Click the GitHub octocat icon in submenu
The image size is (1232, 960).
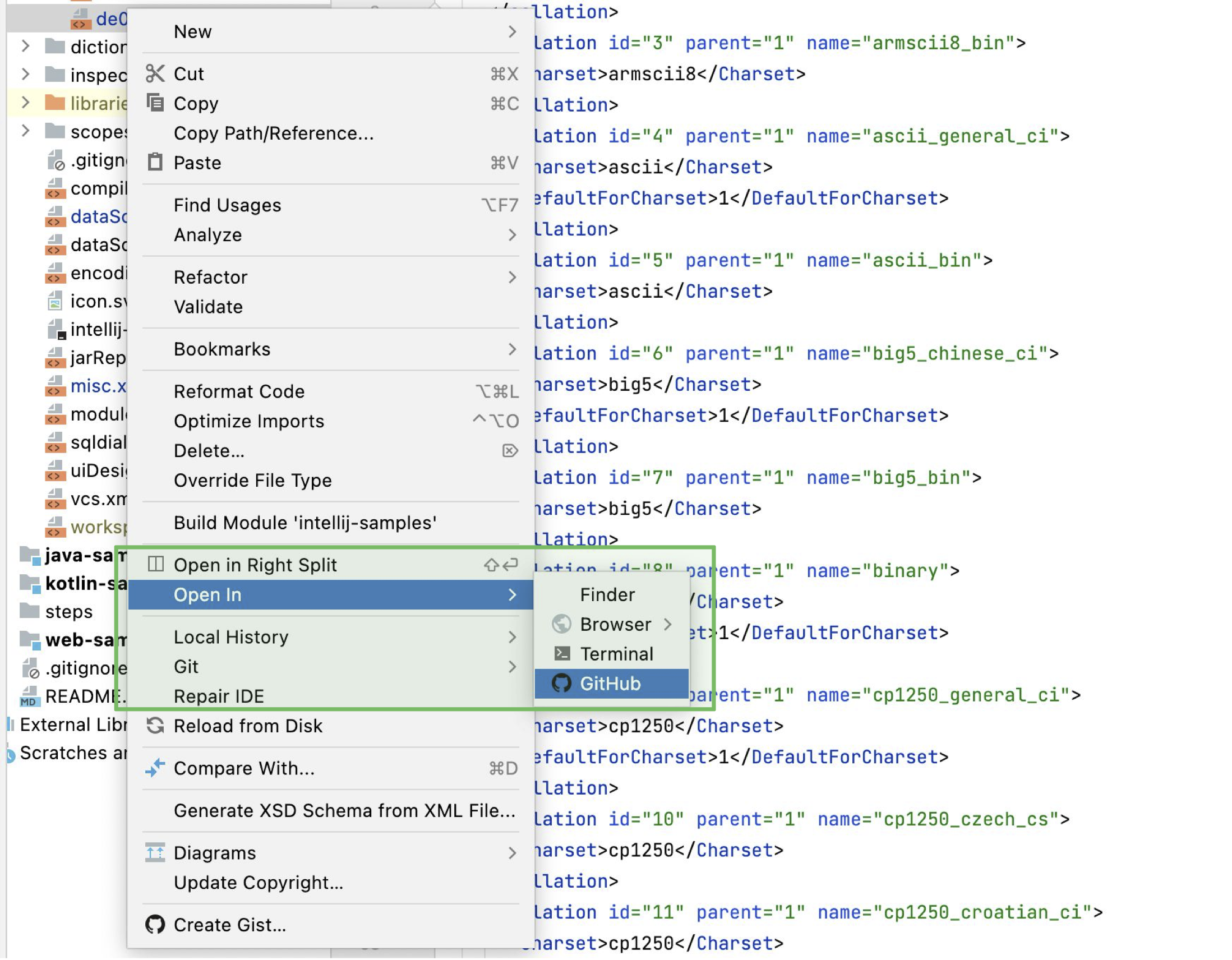(x=561, y=683)
